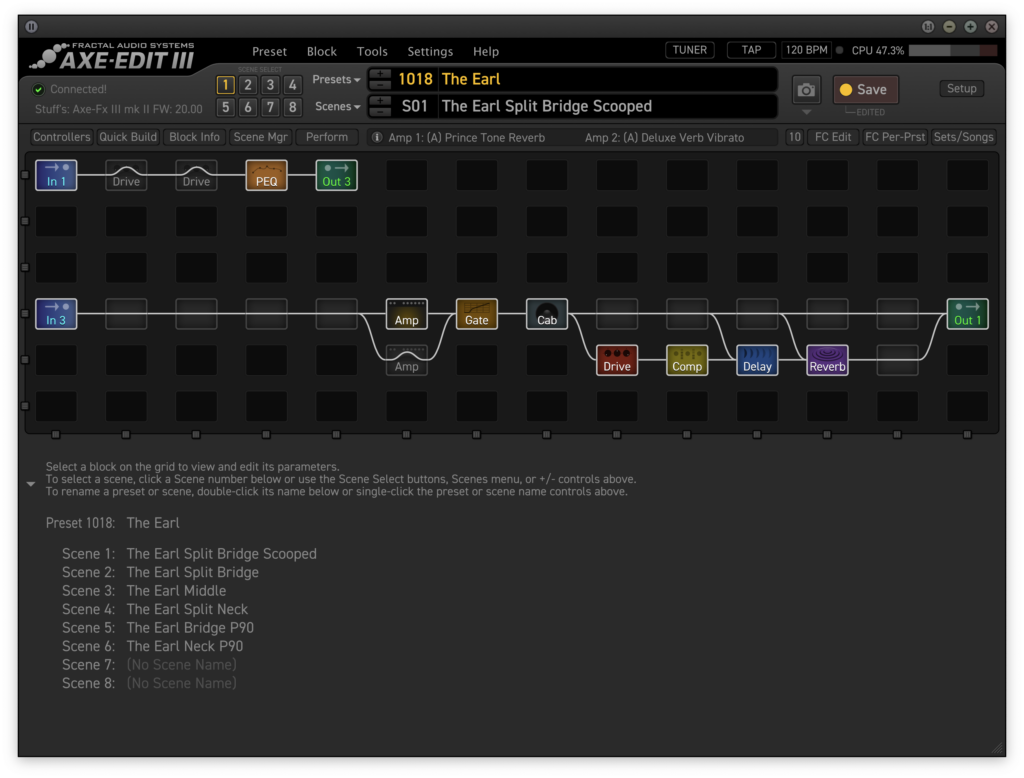Click the preset name field The Earl
The height and width of the screenshot is (778, 1024).
click(x=607, y=80)
